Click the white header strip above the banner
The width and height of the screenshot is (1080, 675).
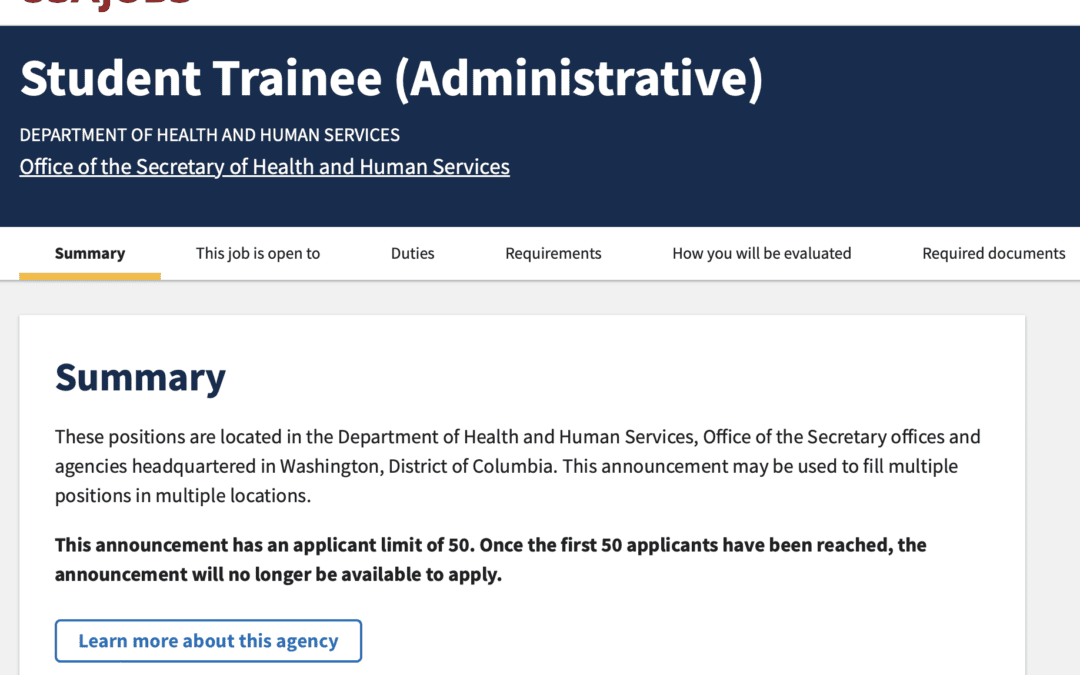pos(600,12)
